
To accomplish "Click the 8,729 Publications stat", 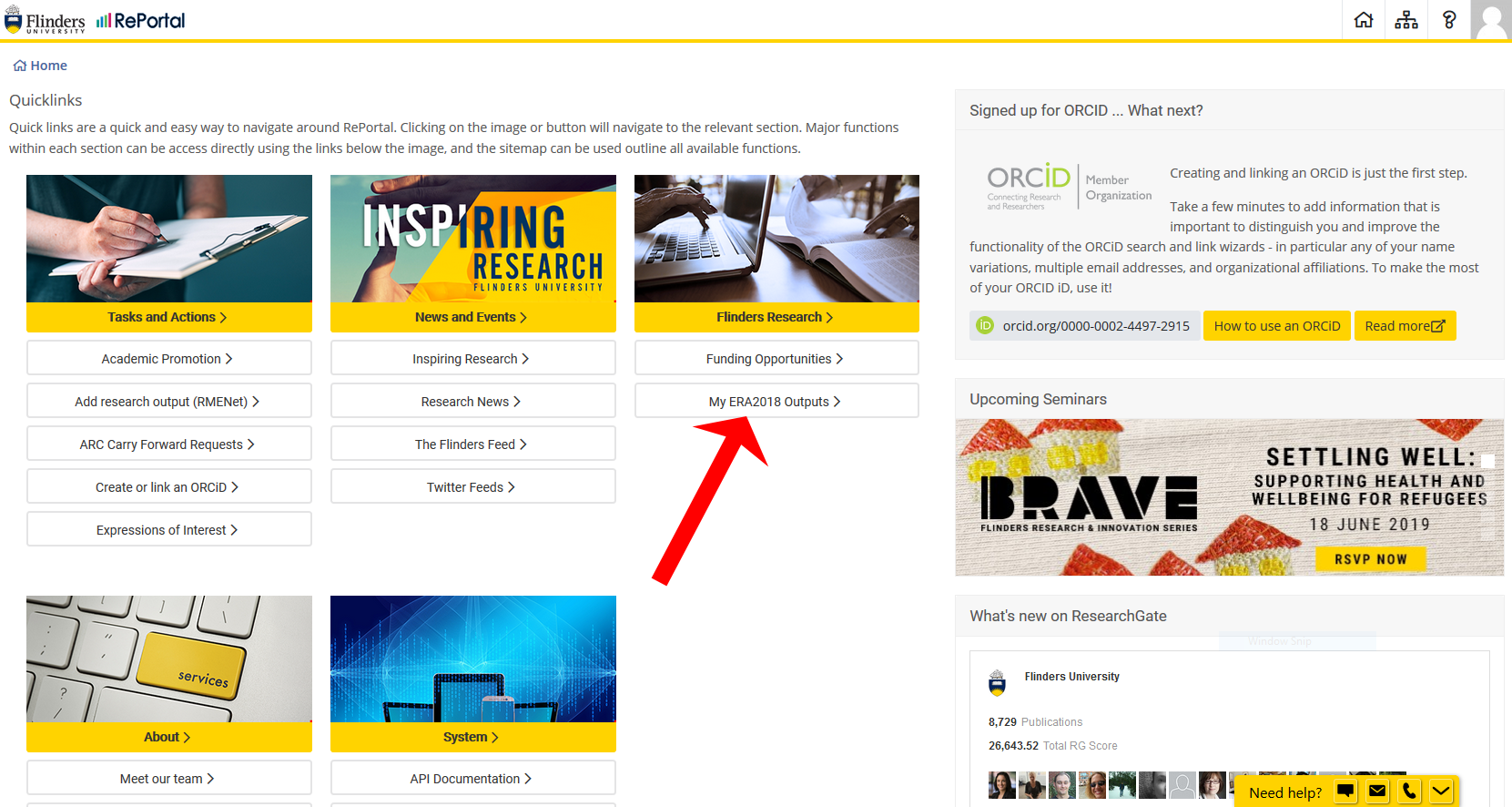I will click(1035, 721).
